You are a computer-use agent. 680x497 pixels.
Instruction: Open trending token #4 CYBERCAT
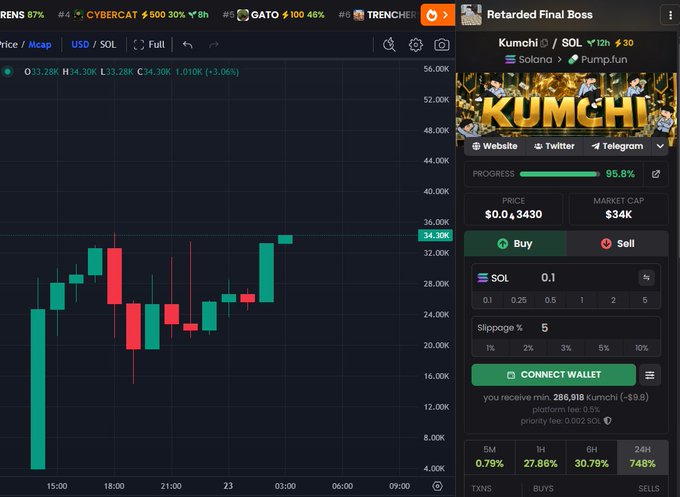[133, 15]
